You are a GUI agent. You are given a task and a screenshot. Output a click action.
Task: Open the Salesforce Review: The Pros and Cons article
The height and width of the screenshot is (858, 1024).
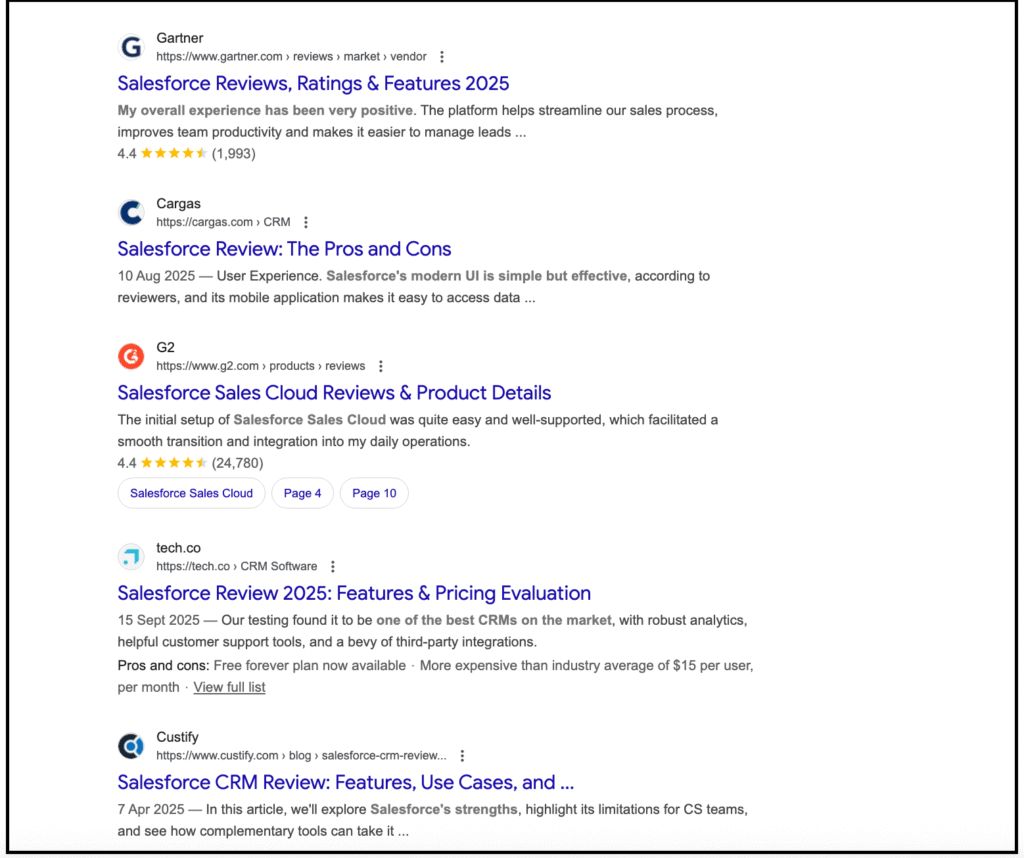point(284,249)
